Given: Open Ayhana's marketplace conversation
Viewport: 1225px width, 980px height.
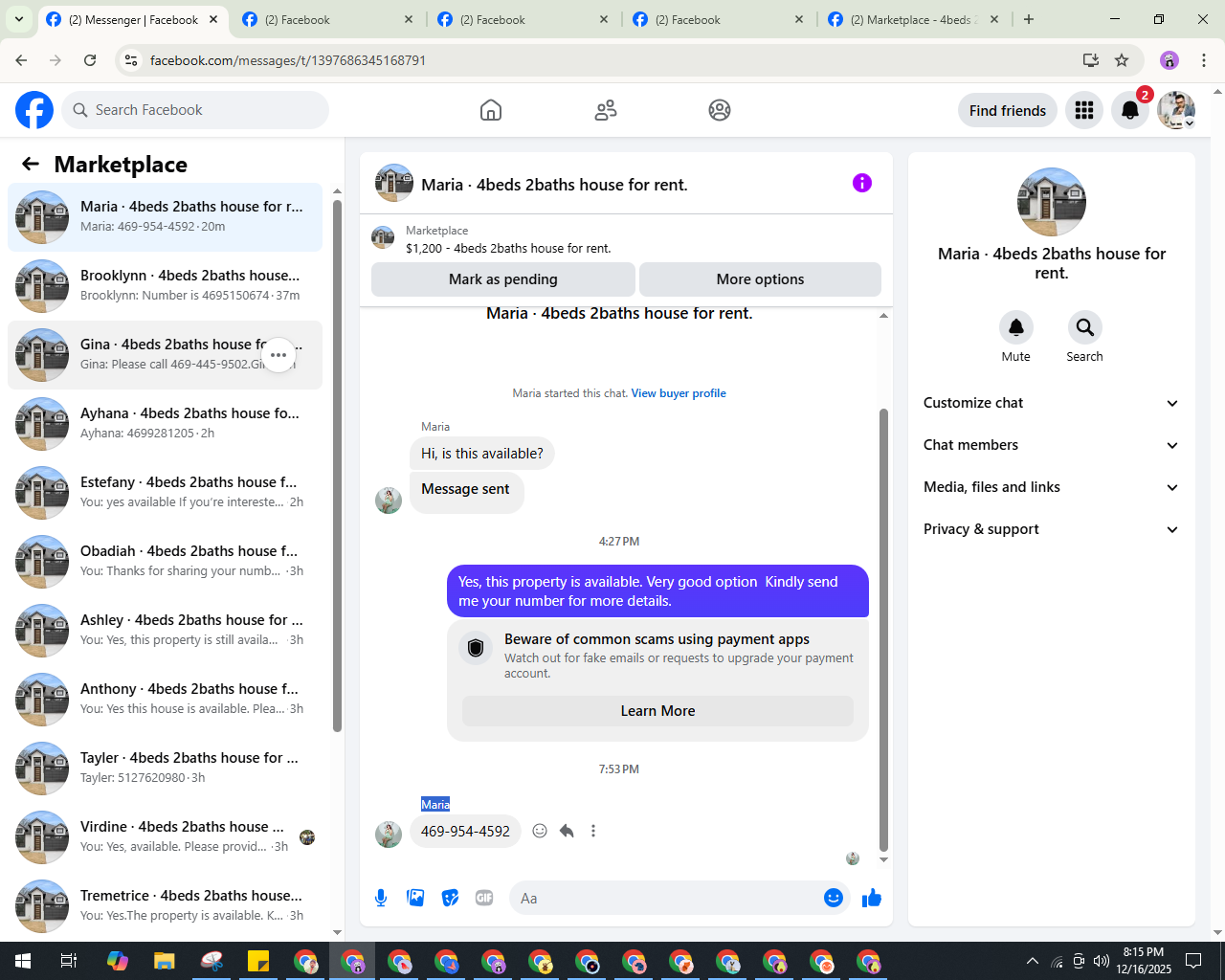Looking at the screenshot, I should 165,424.
